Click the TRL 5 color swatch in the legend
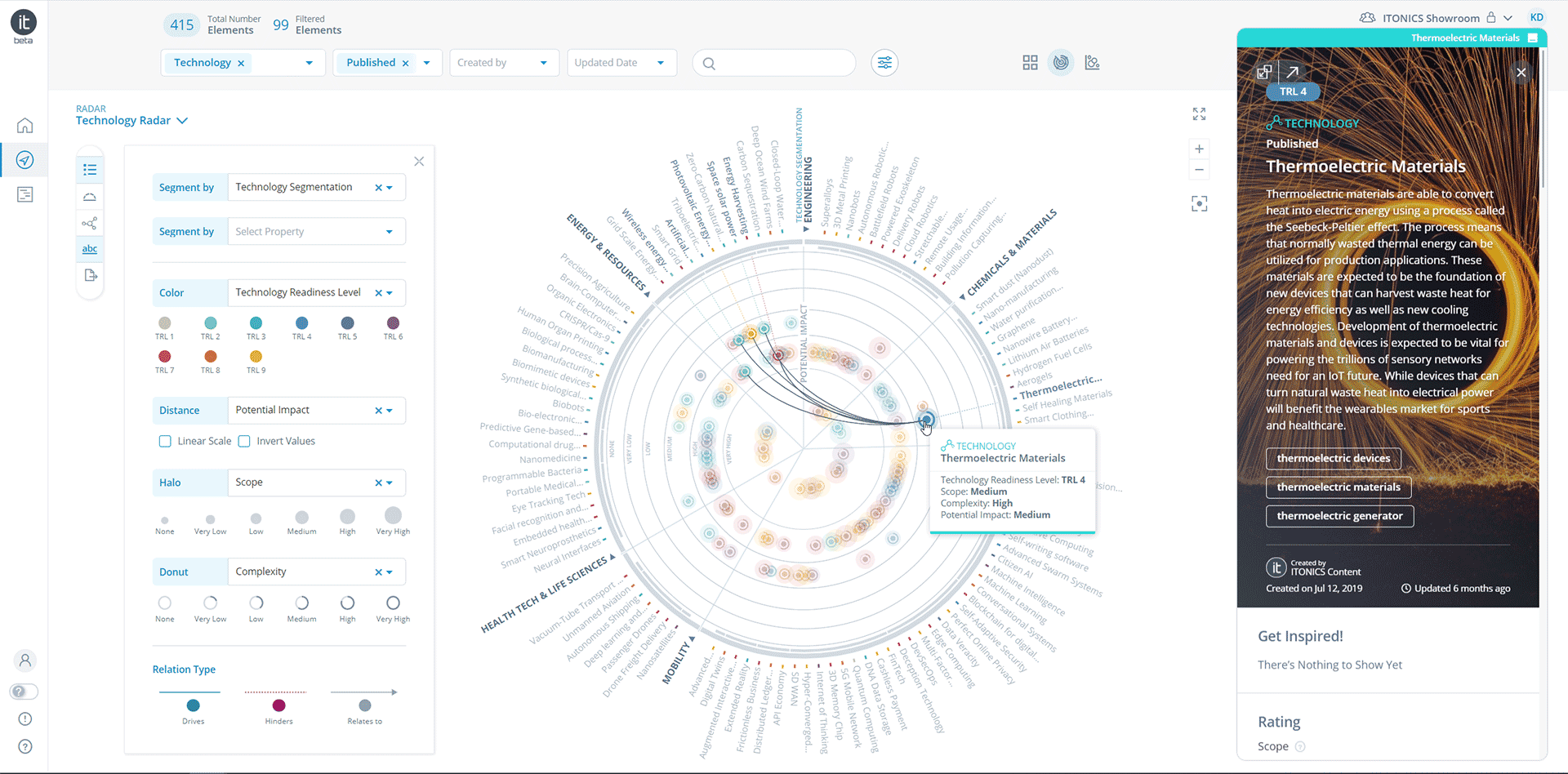This screenshot has height=774, width=1568. coord(347,322)
